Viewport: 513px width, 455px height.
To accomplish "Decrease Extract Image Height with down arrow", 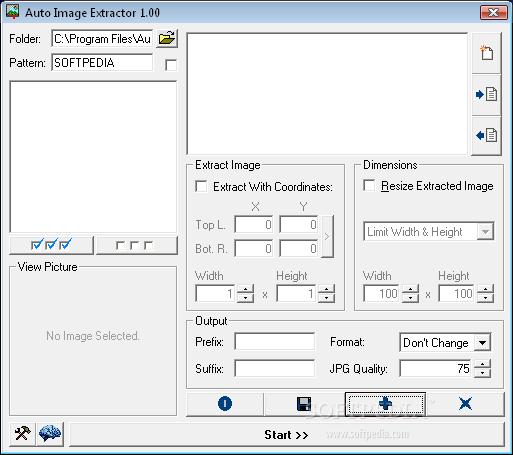I will [326, 298].
